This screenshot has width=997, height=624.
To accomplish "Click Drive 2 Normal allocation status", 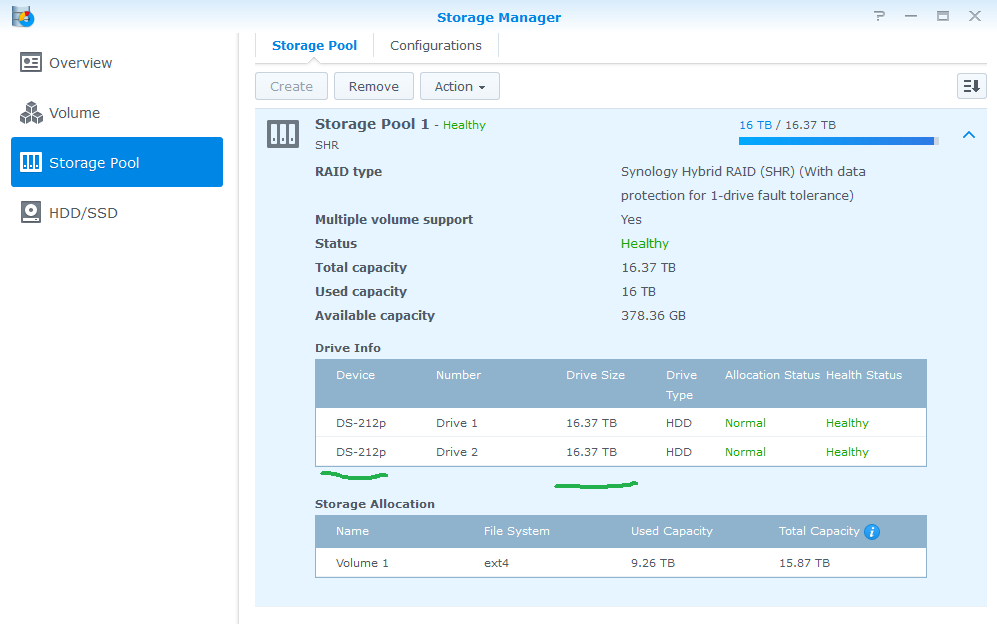I will 745,452.
